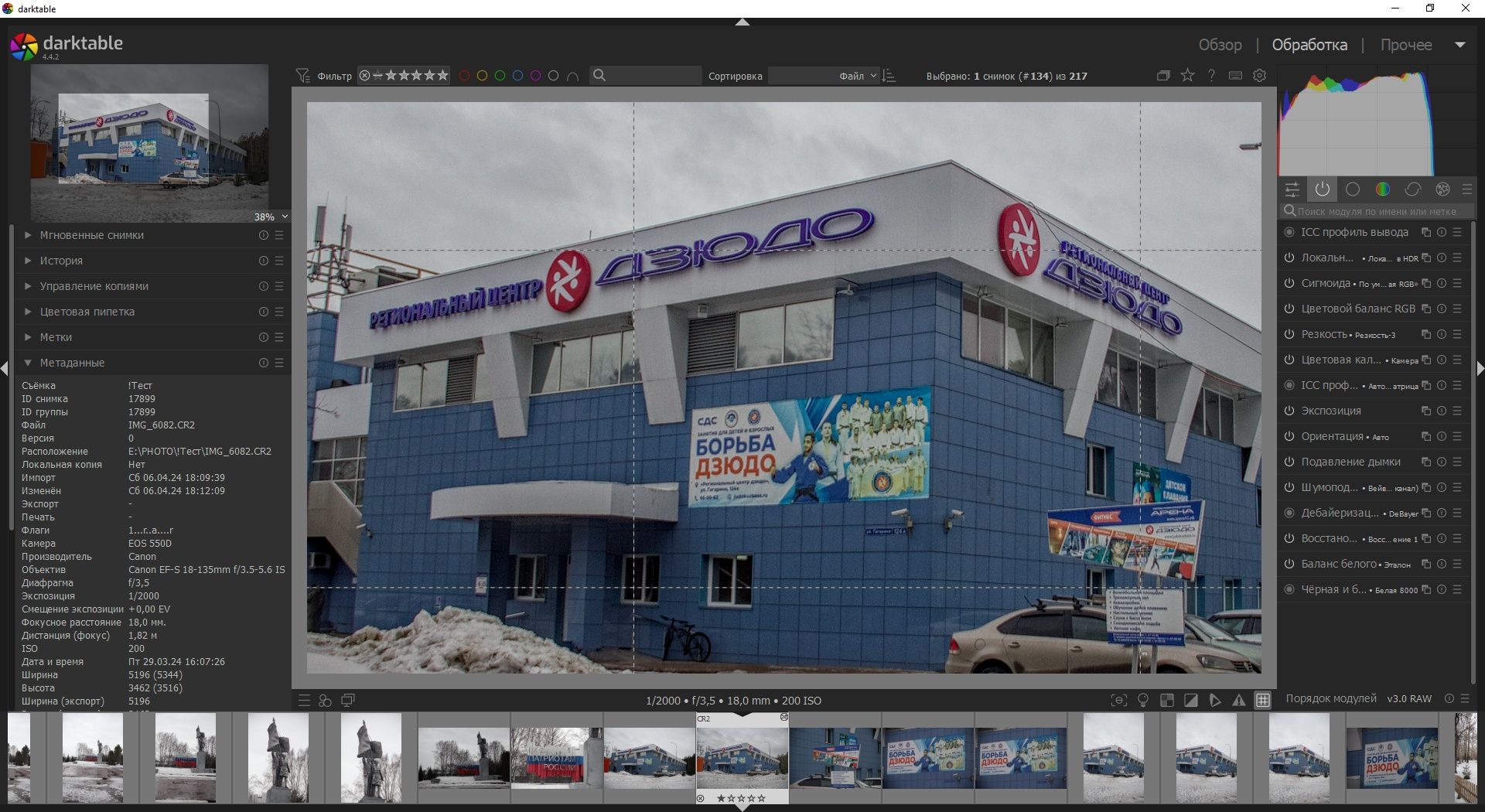Switch to Обработка view
The width and height of the screenshot is (1485, 812).
[x=1309, y=45]
